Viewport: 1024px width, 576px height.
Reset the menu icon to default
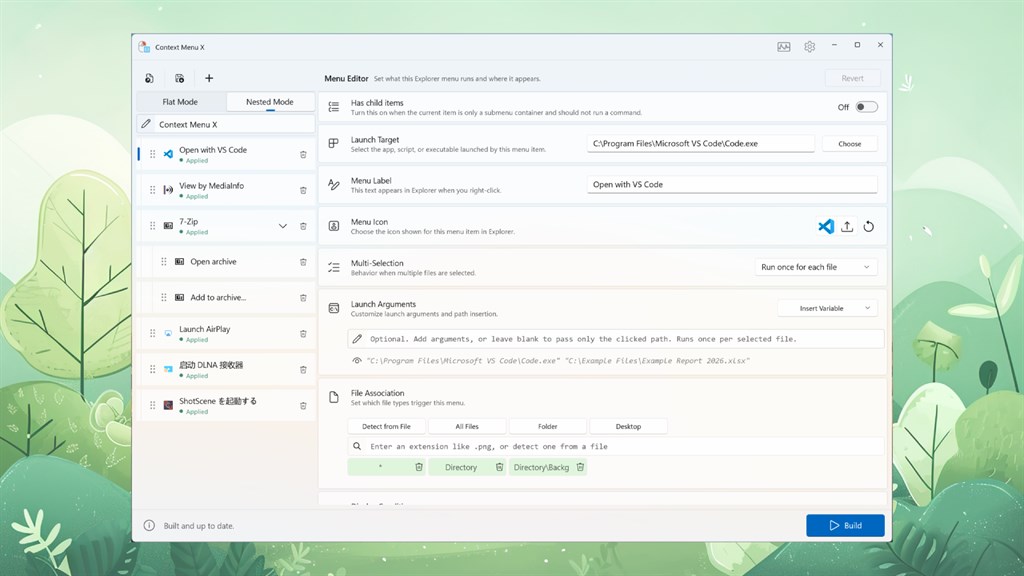[x=869, y=227]
